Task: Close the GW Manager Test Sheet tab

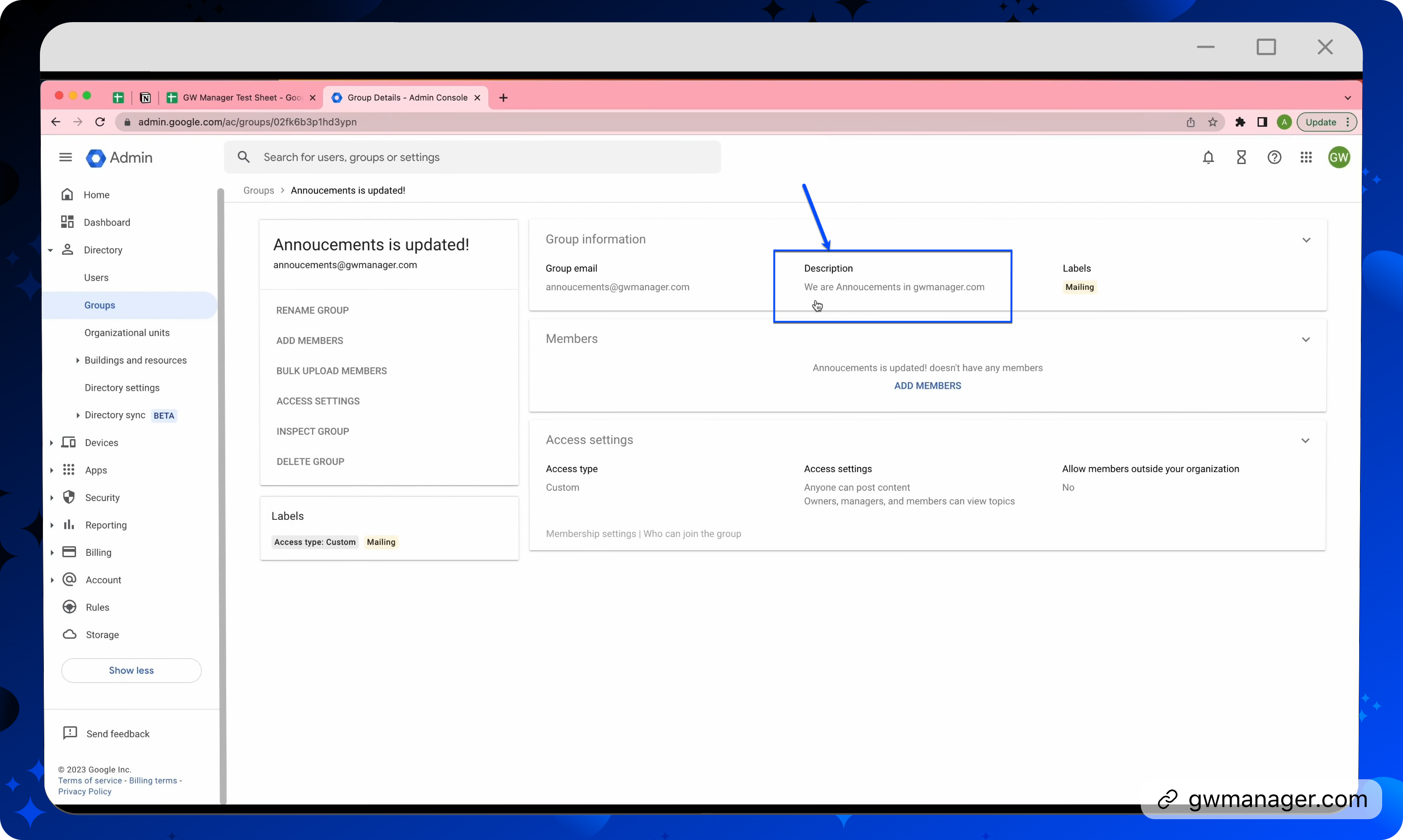Action: [x=313, y=97]
